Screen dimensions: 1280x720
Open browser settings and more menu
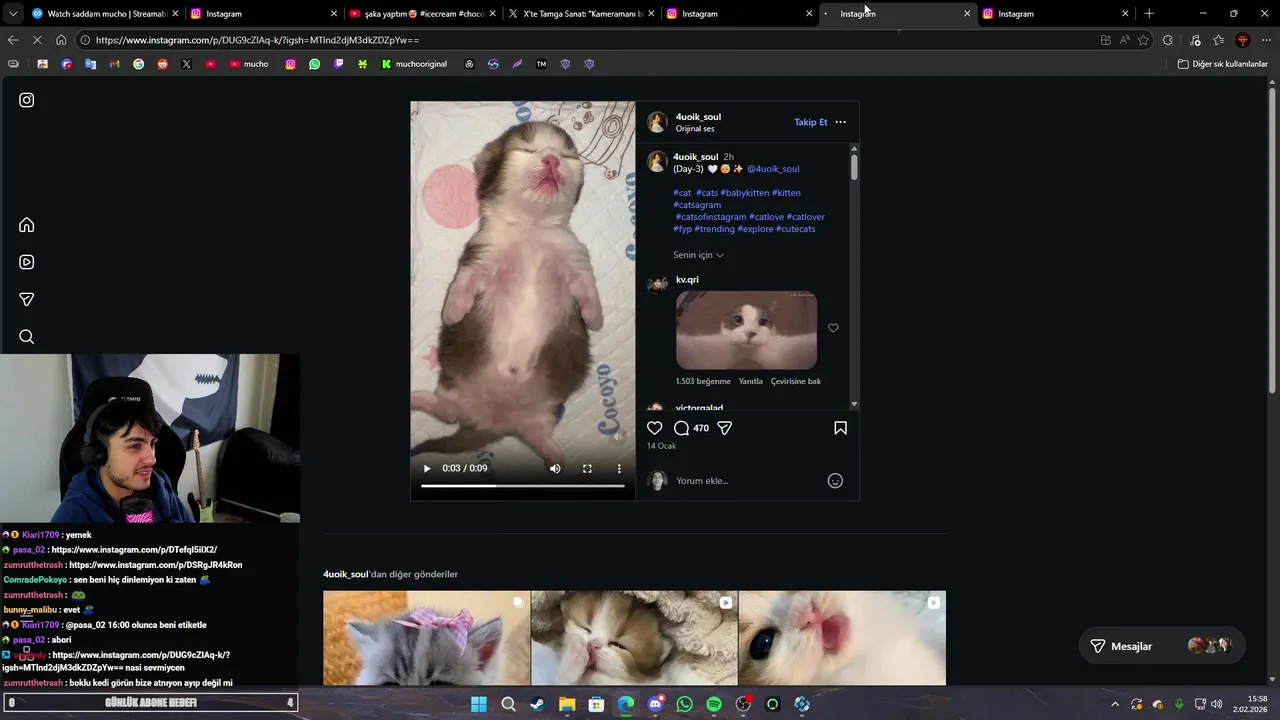(1267, 40)
